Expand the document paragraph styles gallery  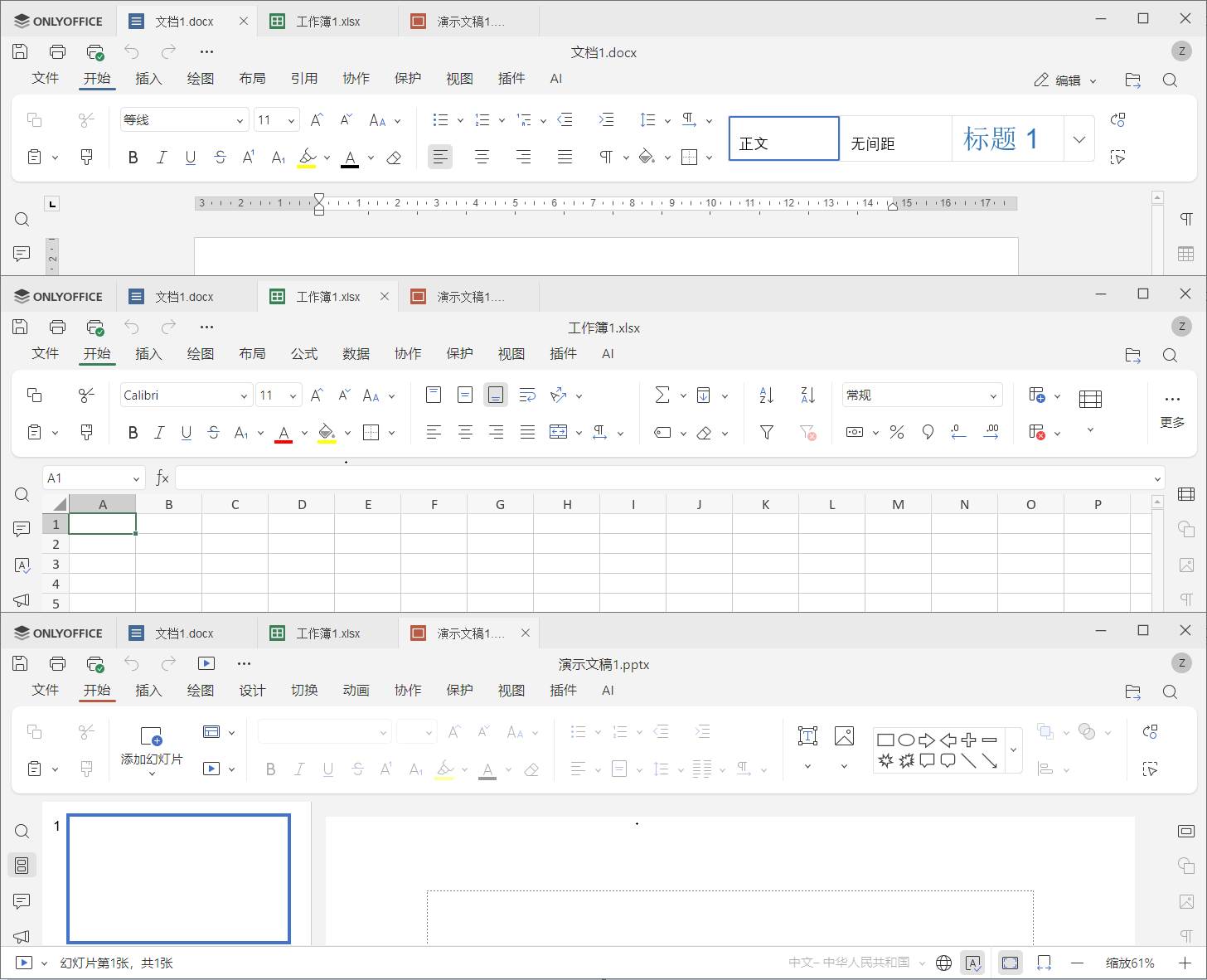coord(1079,138)
